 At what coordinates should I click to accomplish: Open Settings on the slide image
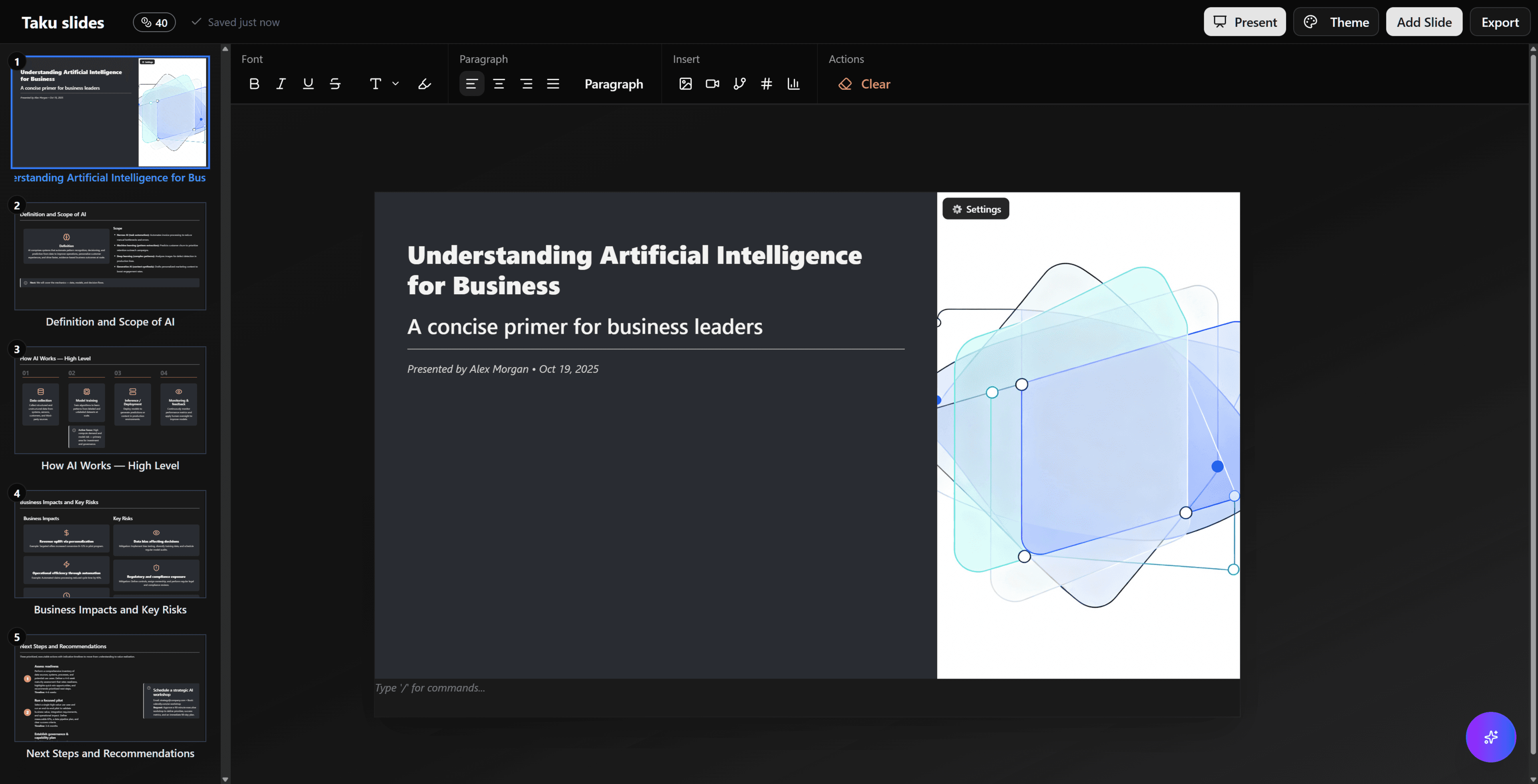coord(976,208)
